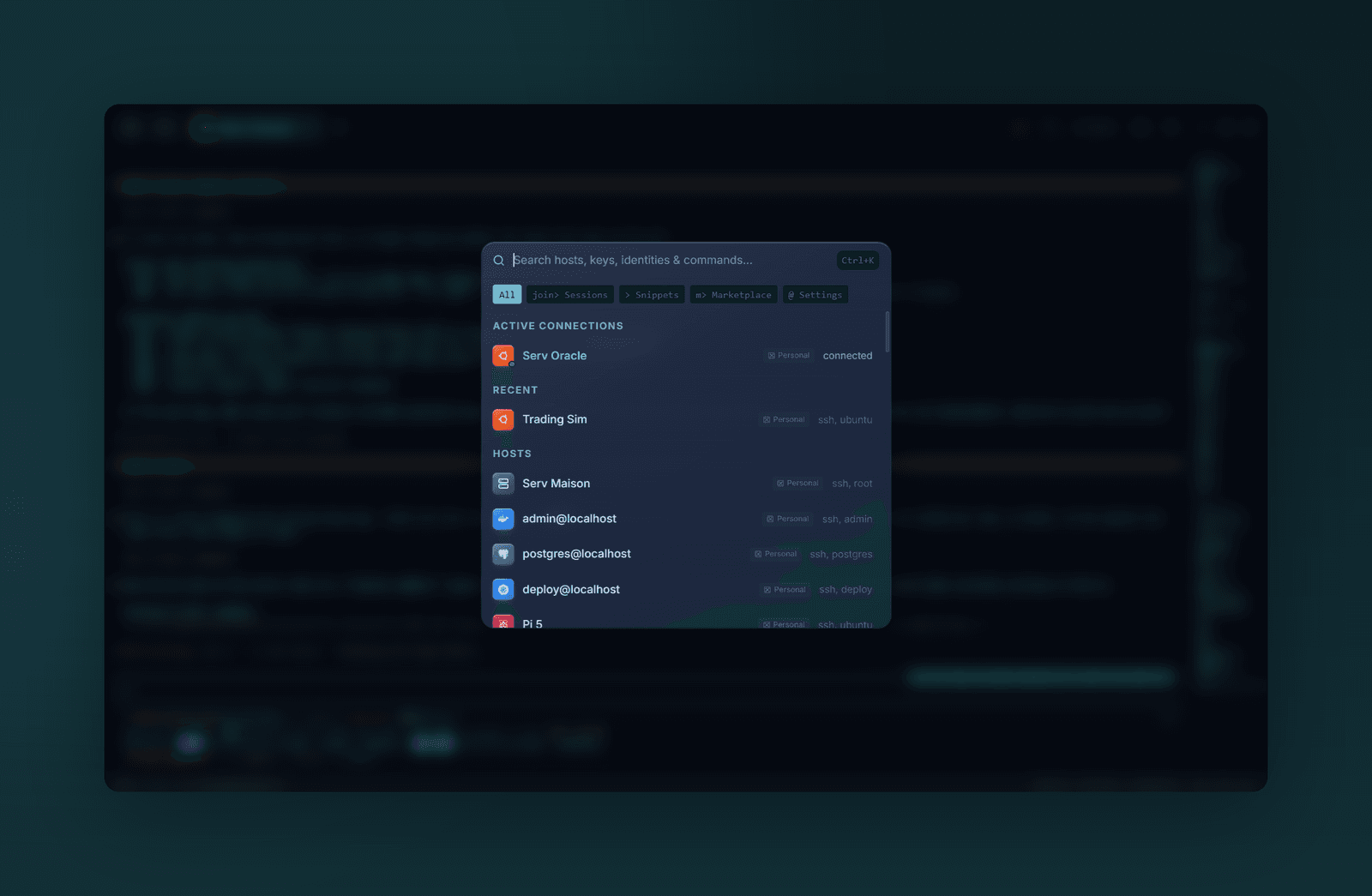Click the Trading Sim Ubuntu icon
The width and height of the screenshot is (1372, 896).
point(503,419)
